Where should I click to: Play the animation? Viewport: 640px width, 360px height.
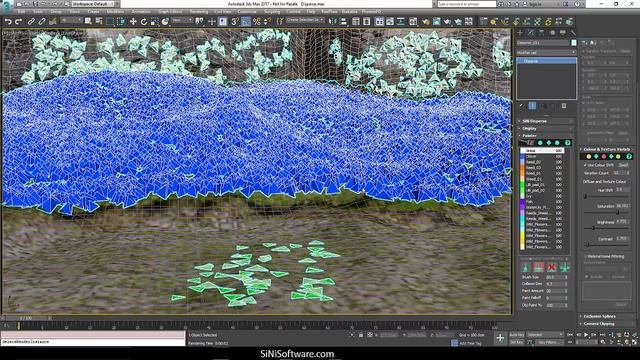(x=586, y=335)
